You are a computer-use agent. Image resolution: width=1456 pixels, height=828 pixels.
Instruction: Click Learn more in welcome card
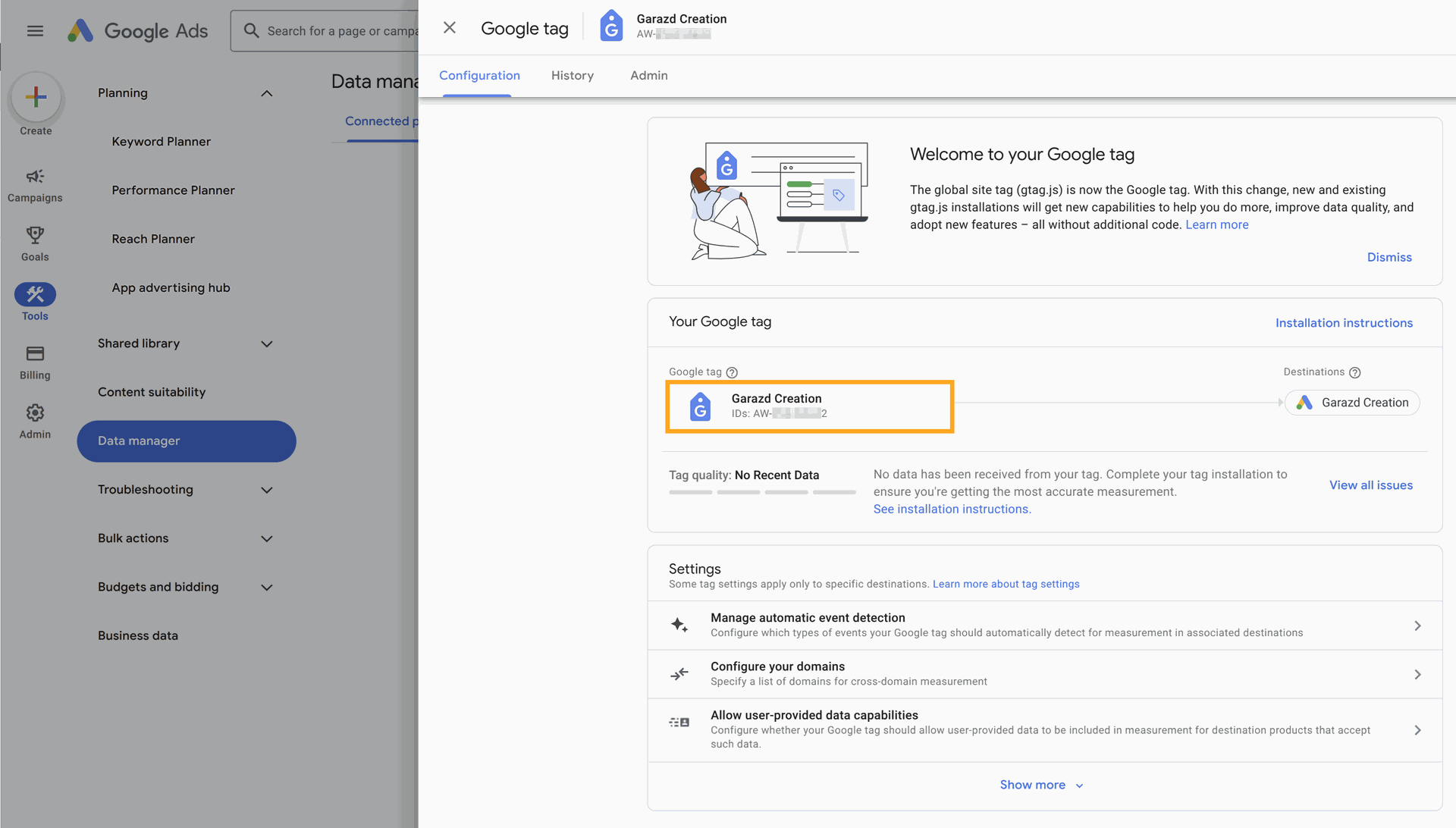coord(1216,224)
